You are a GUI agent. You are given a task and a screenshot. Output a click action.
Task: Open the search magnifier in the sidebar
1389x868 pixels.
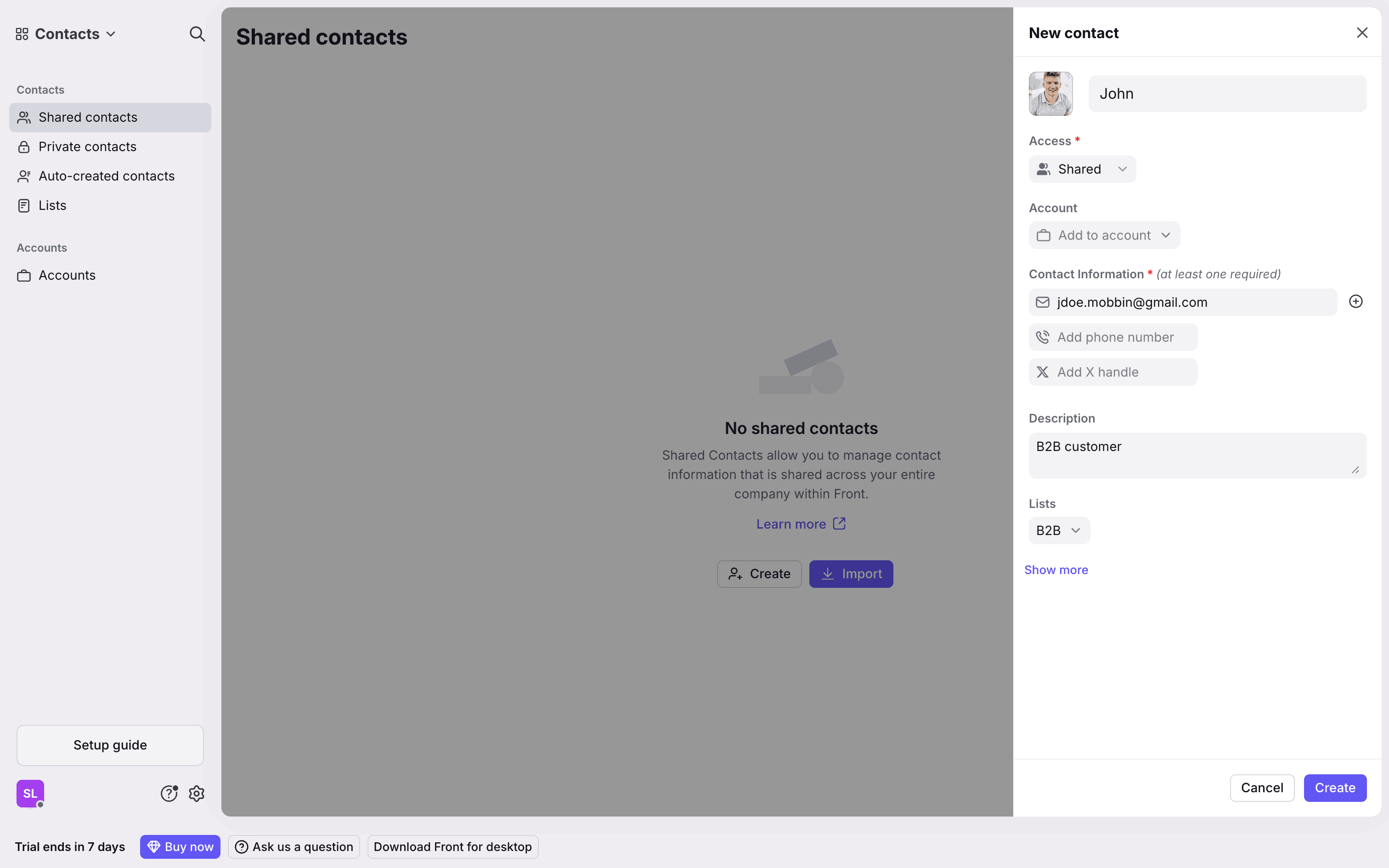tap(197, 34)
